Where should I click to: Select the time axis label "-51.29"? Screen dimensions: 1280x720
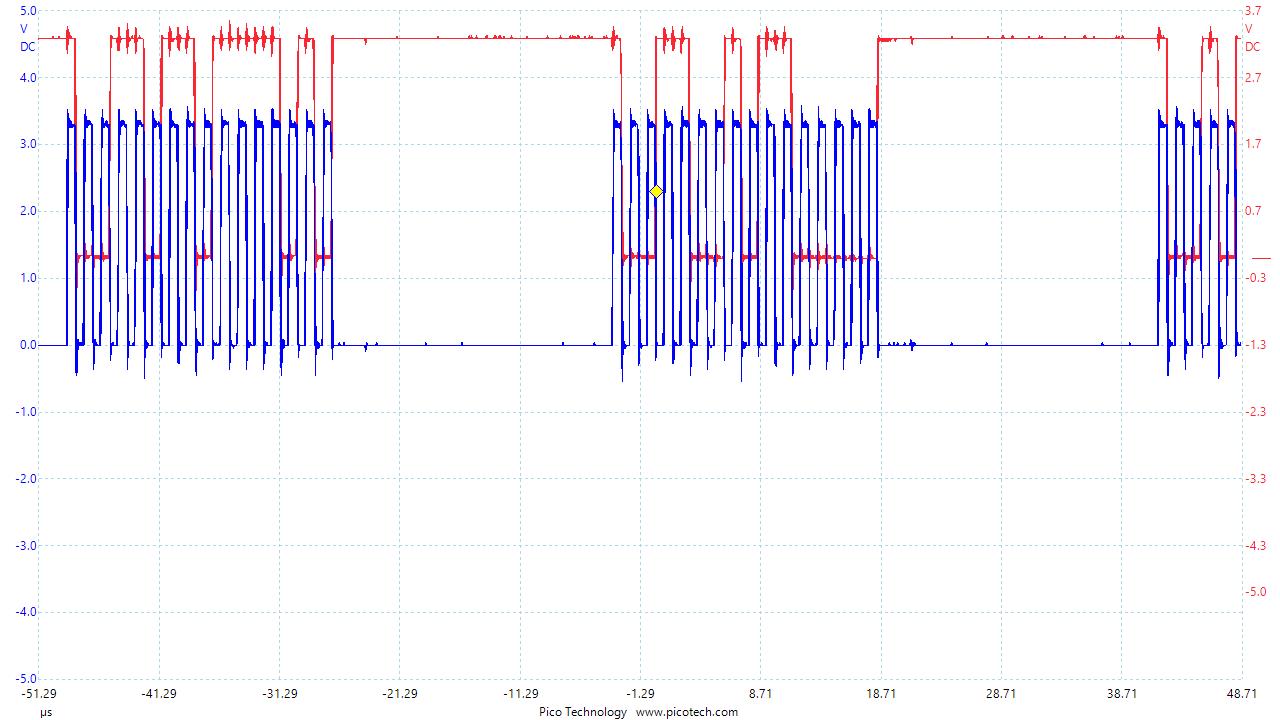(x=39, y=693)
